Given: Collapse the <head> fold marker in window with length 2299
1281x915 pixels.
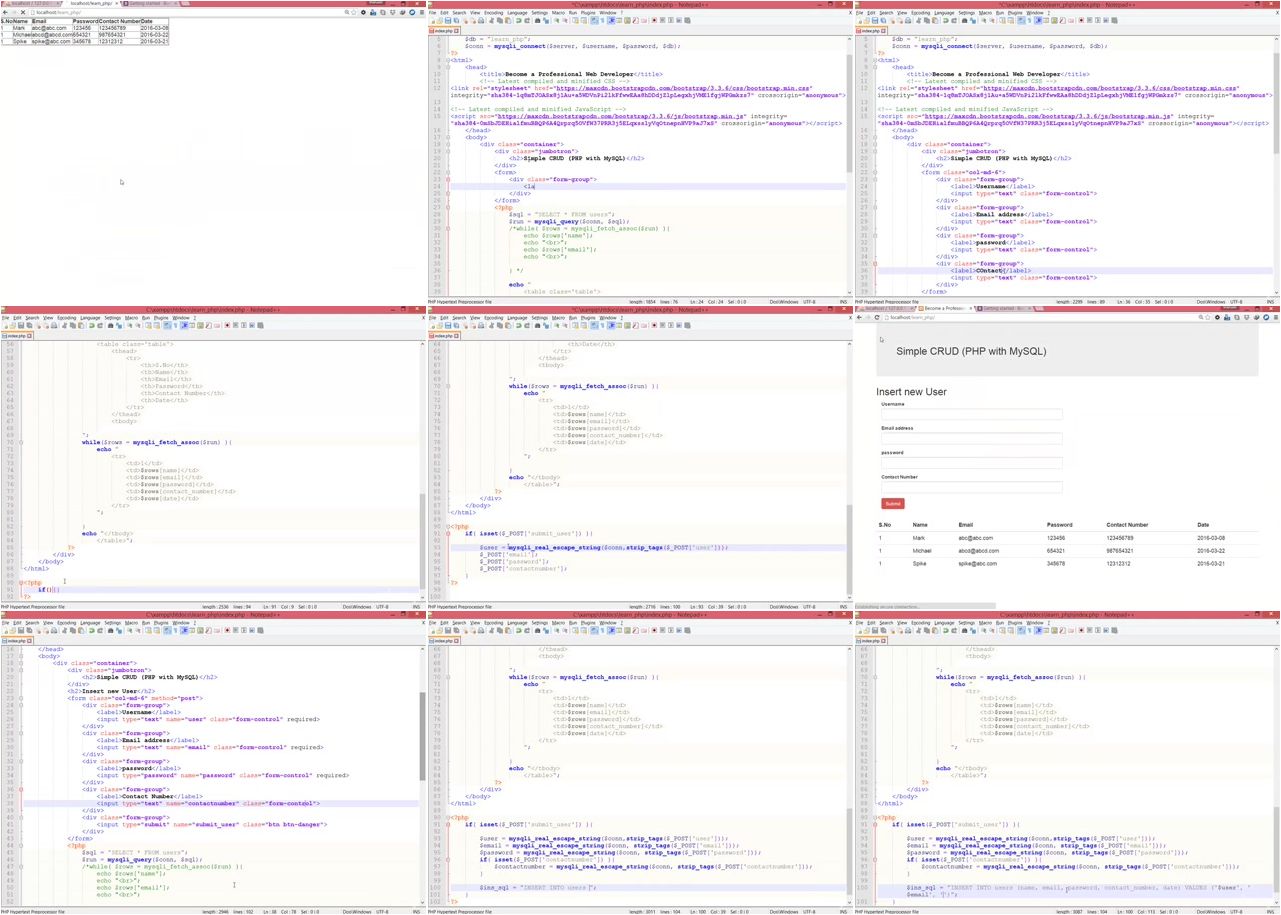Looking at the screenshot, I should coord(875,67).
